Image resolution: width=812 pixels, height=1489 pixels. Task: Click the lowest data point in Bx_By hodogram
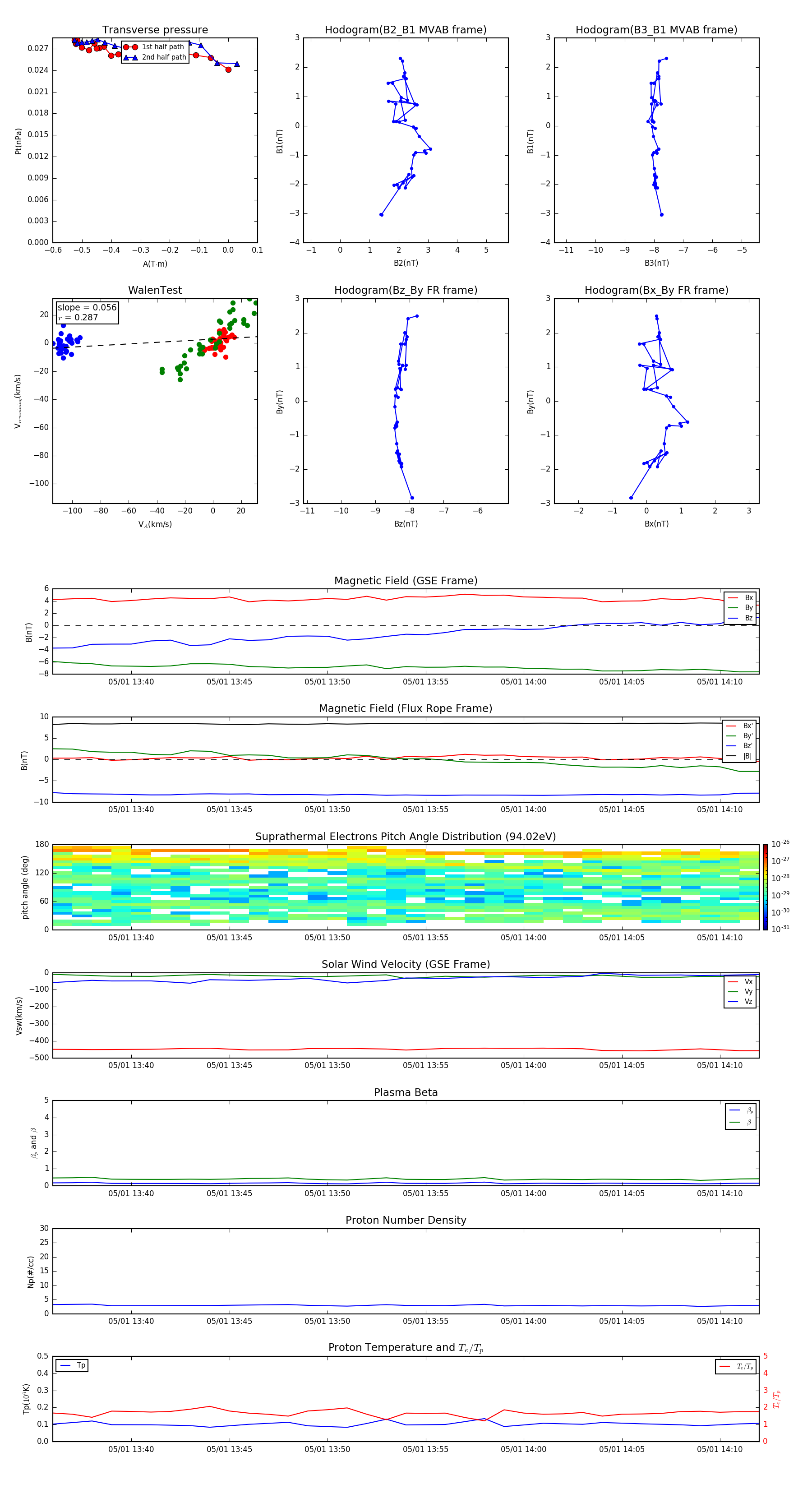pos(631,498)
